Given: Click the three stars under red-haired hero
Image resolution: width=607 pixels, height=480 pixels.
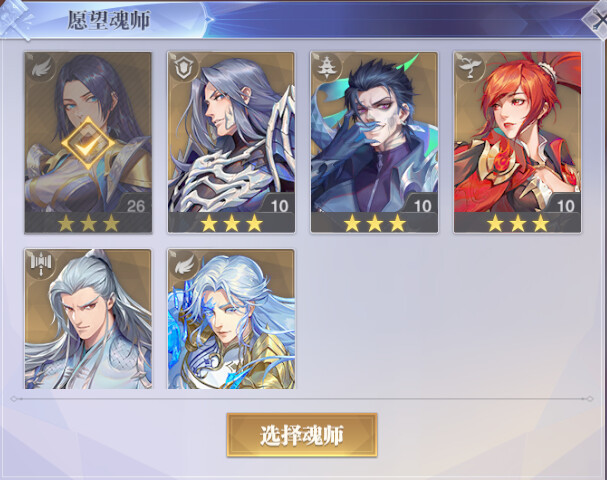Looking at the screenshot, I should [518, 223].
